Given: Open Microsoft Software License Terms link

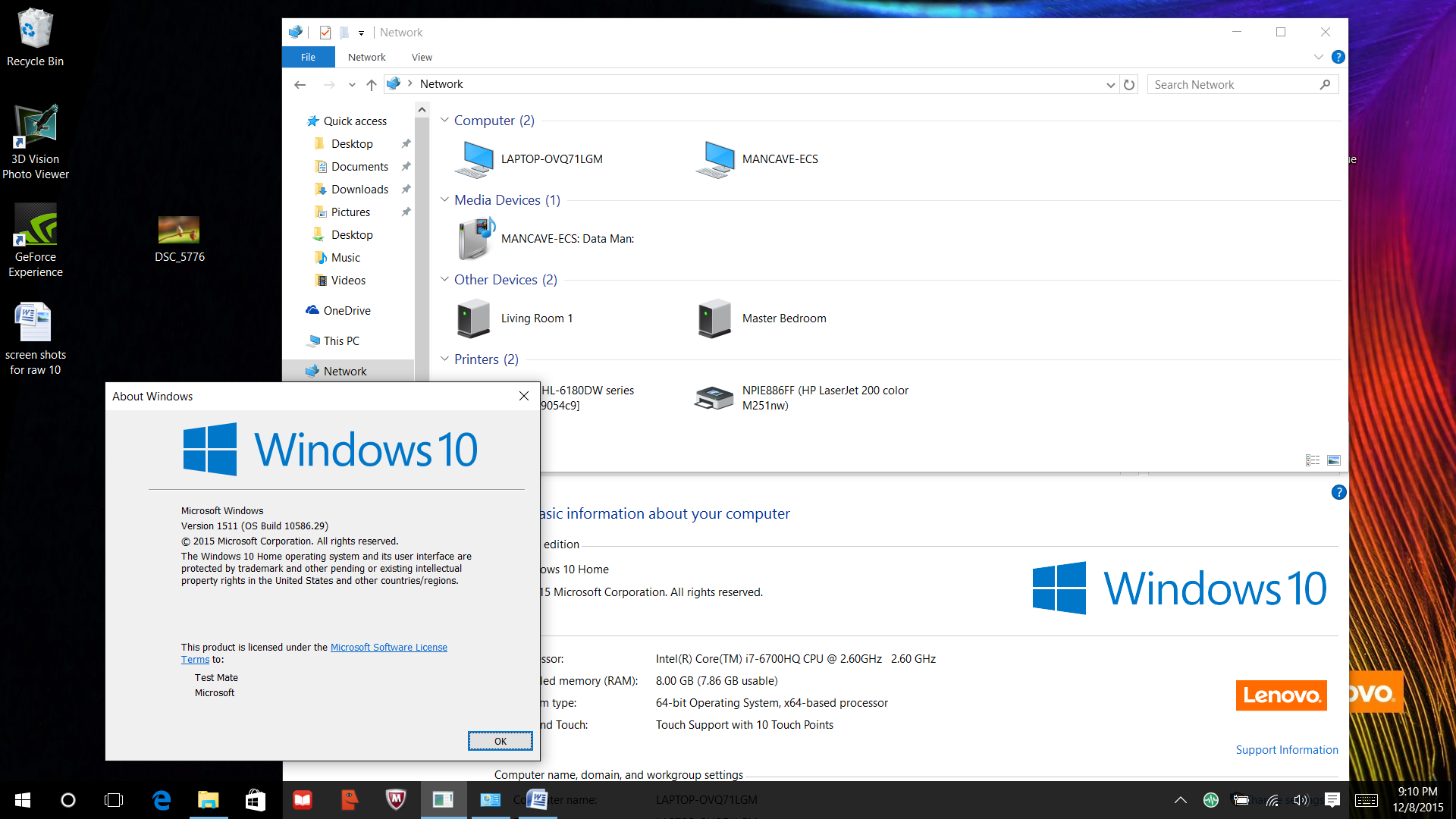Looking at the screenshot, I should 388,647.
